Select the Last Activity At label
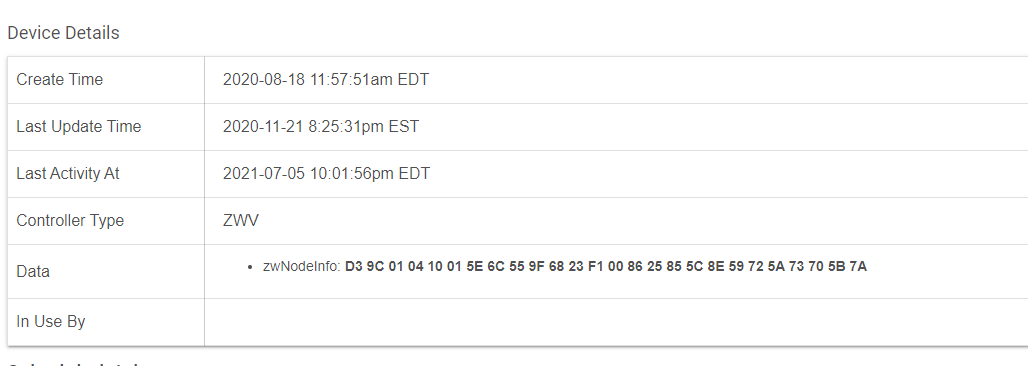Screen dimensions: 1028x366 (68, 174)
